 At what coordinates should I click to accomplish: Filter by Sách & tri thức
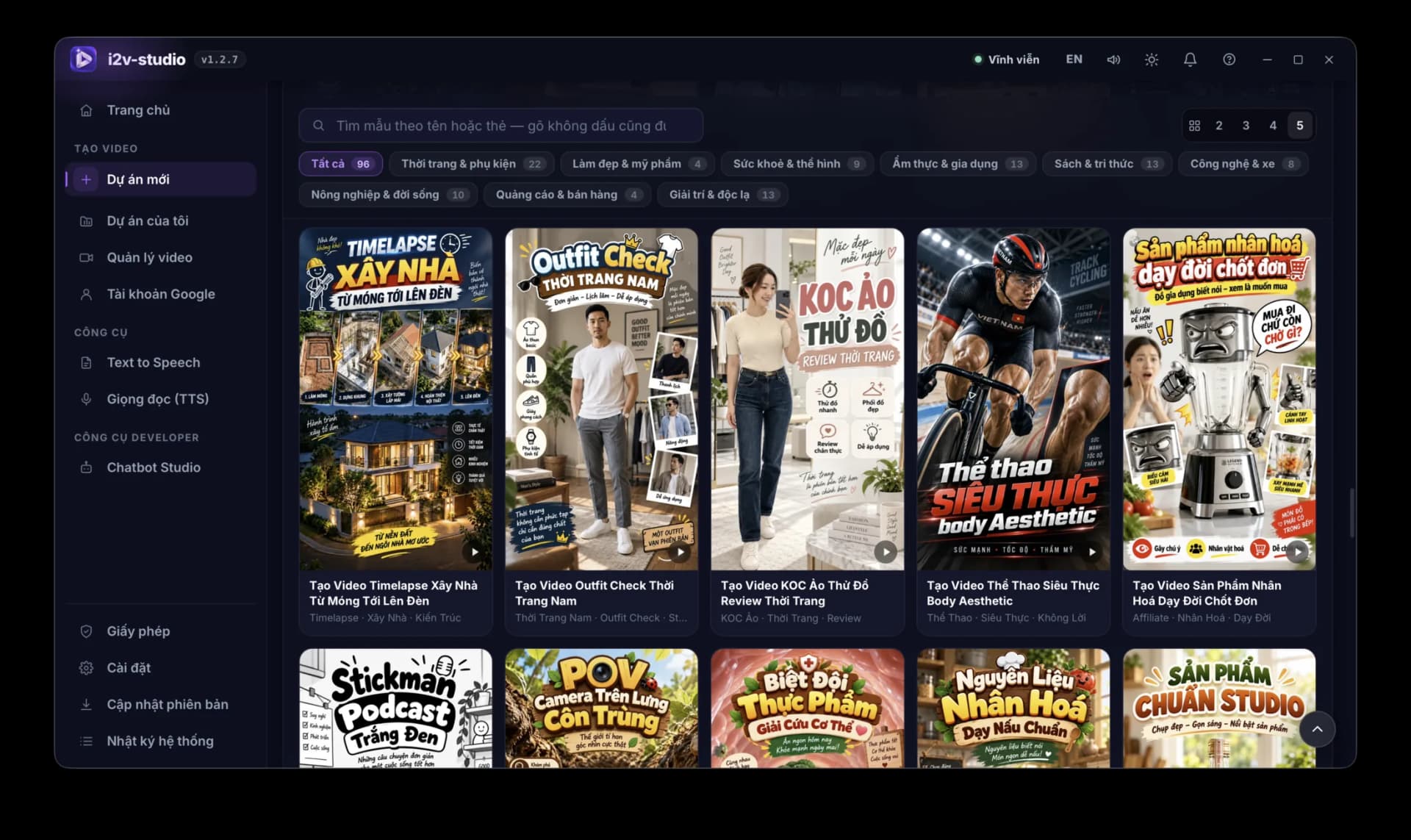pyautogui.click(x=1107, y=164)
